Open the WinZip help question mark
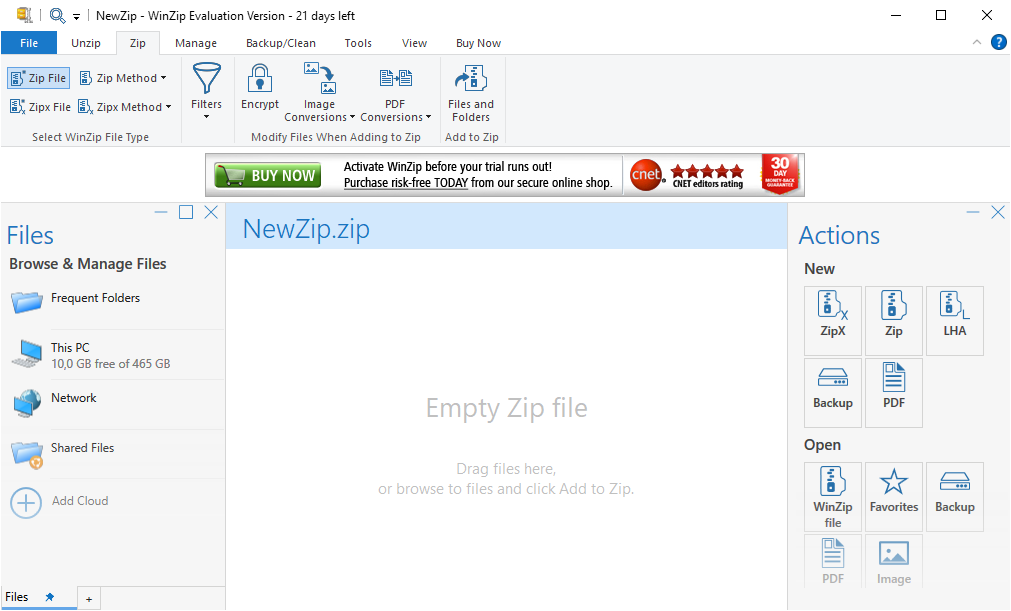1011x611 pixels. tap(998, 43)
